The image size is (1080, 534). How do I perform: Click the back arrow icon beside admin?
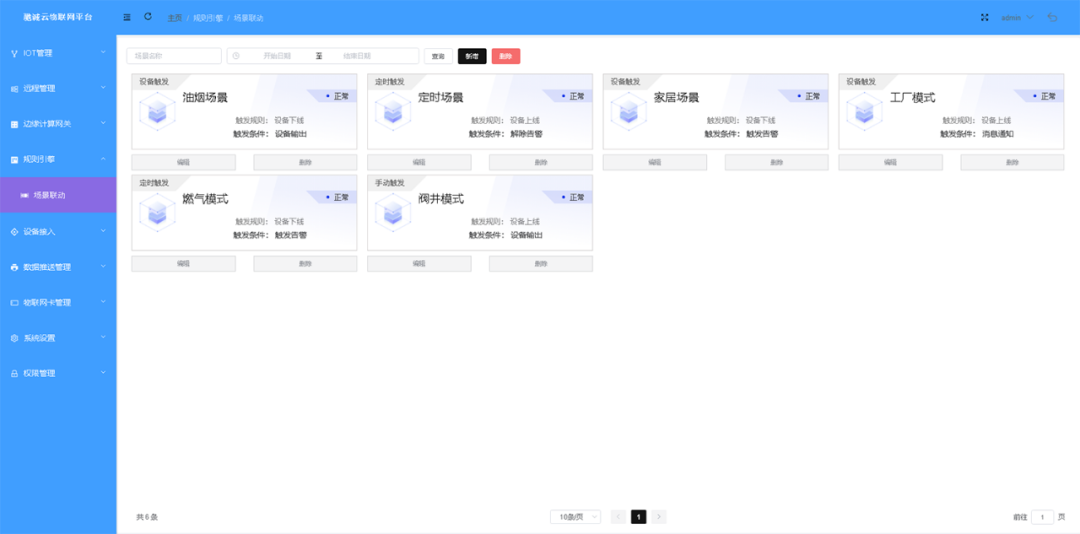pos(1053,17)
